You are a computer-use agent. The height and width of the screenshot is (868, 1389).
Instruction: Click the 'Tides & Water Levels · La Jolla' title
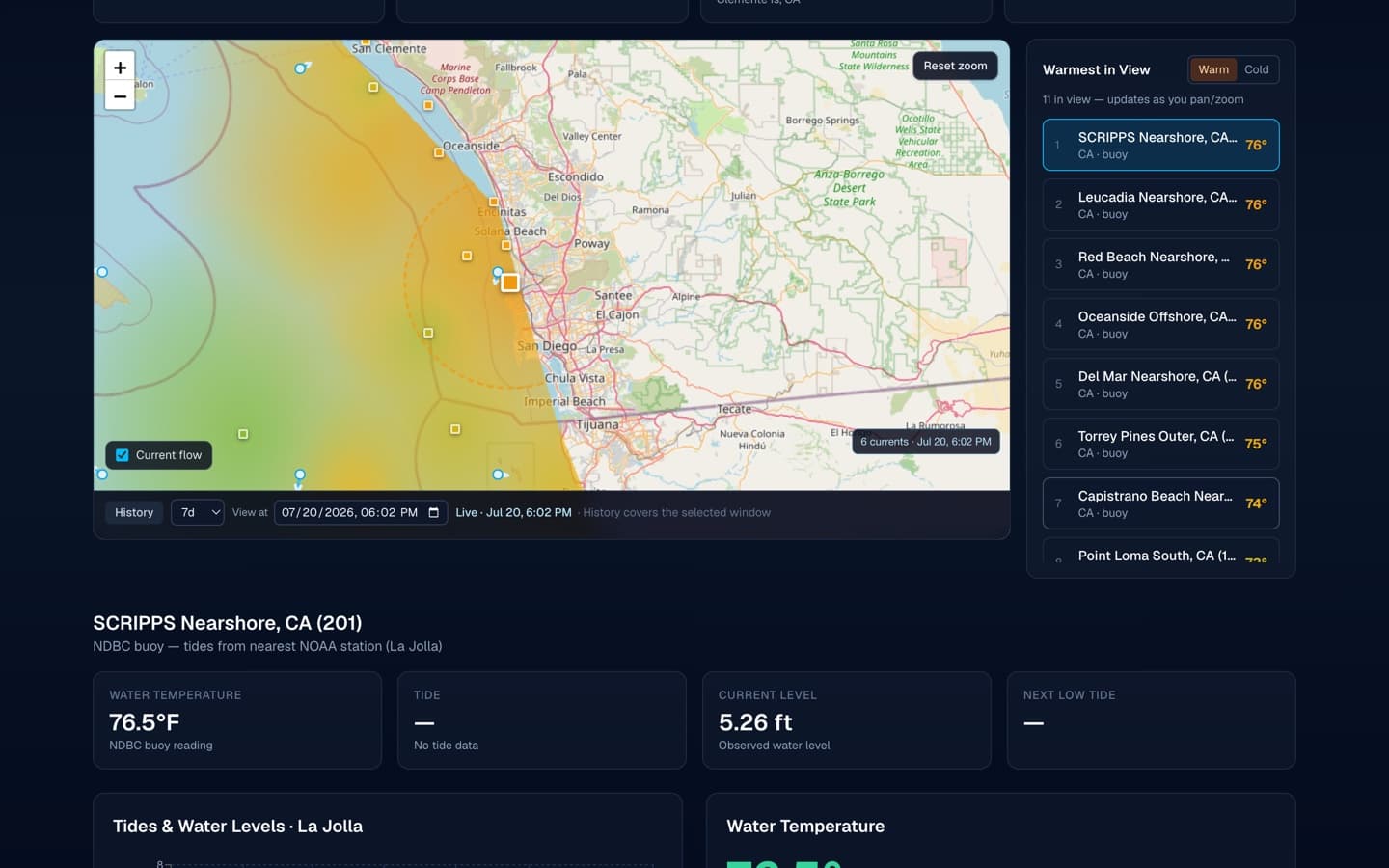coord(238,827)
